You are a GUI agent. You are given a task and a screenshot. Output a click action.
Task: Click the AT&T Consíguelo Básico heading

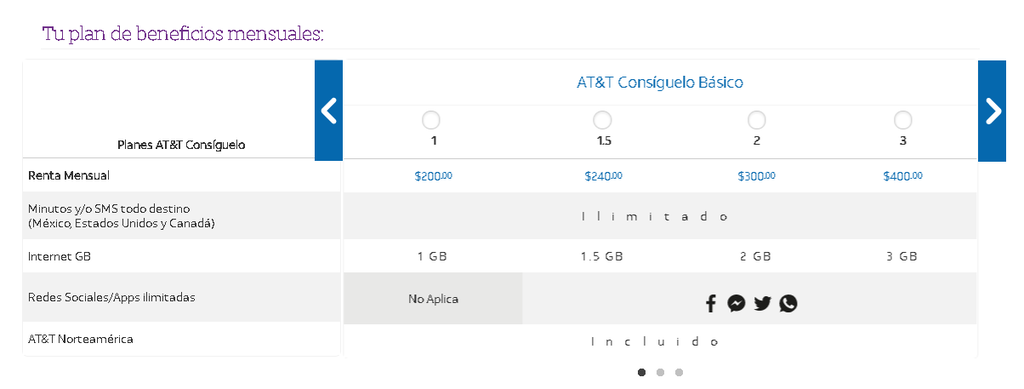tap(660, 83)
